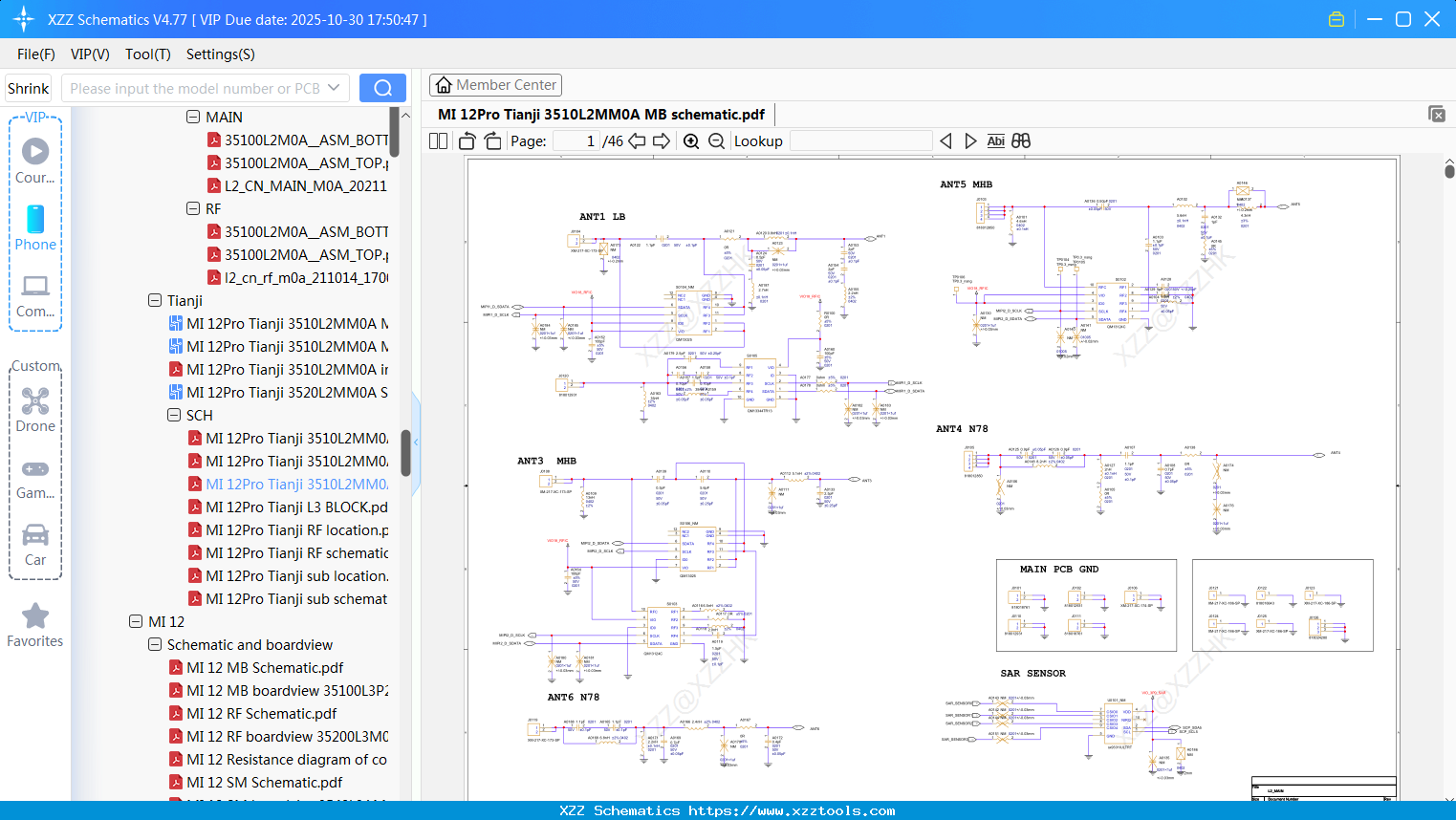This screenshot has height=820, width=1456.
Task: Toggle Abi case-sensitive search option
Action: (x=996, y=140)
